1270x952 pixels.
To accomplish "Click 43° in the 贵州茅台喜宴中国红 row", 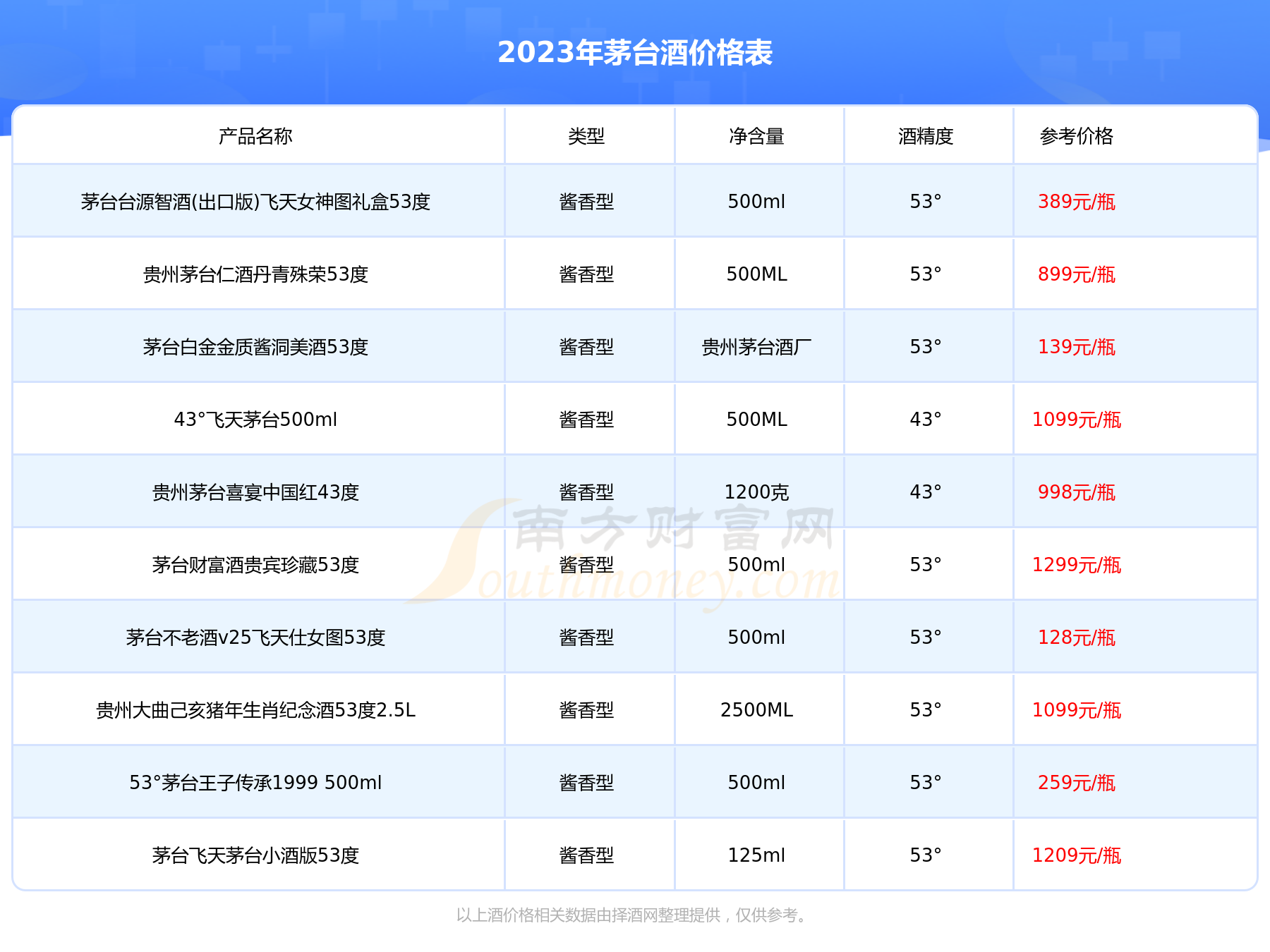I will click(x=926, y=493).
